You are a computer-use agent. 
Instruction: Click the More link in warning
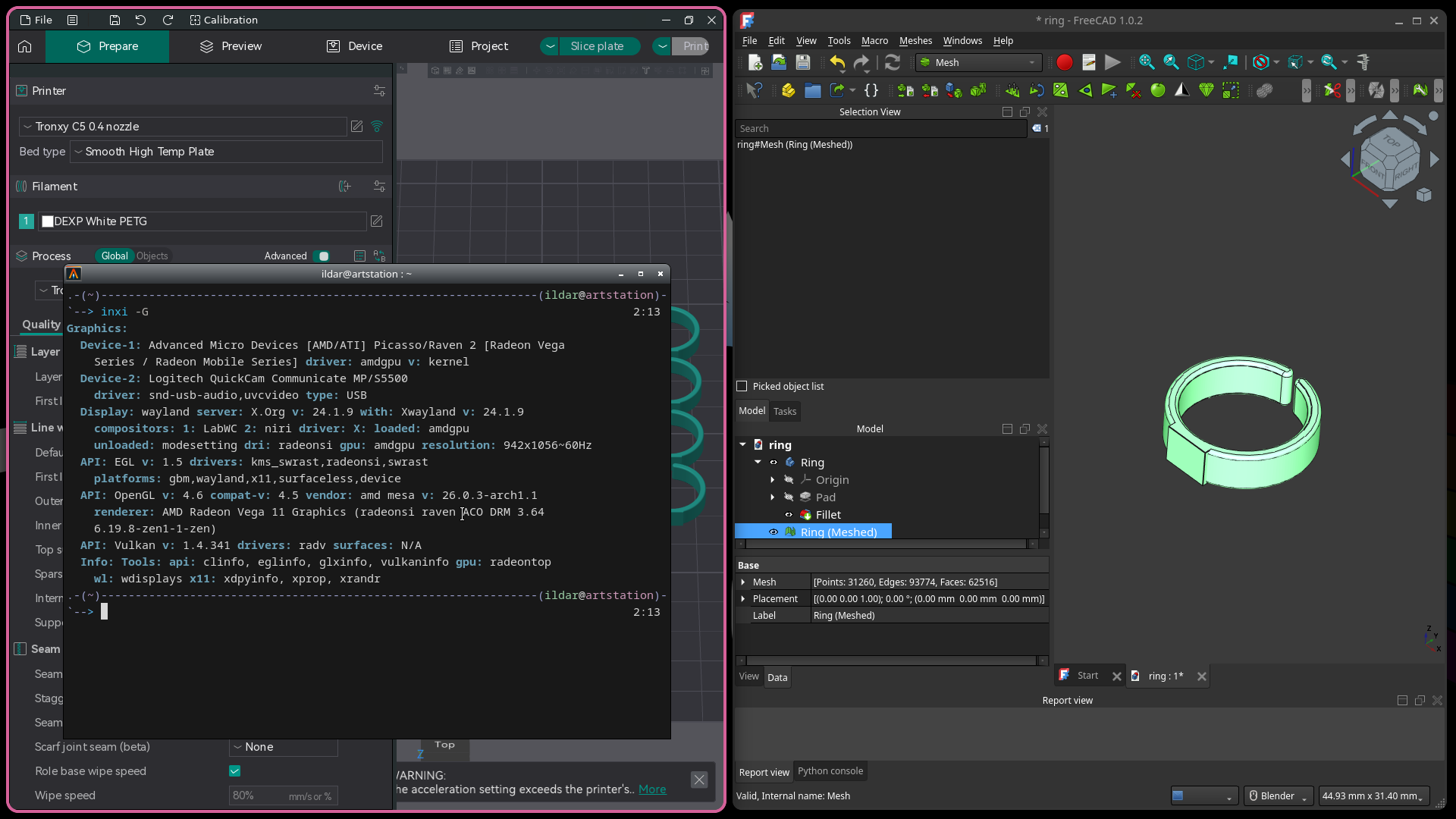(x=651, y=789)
